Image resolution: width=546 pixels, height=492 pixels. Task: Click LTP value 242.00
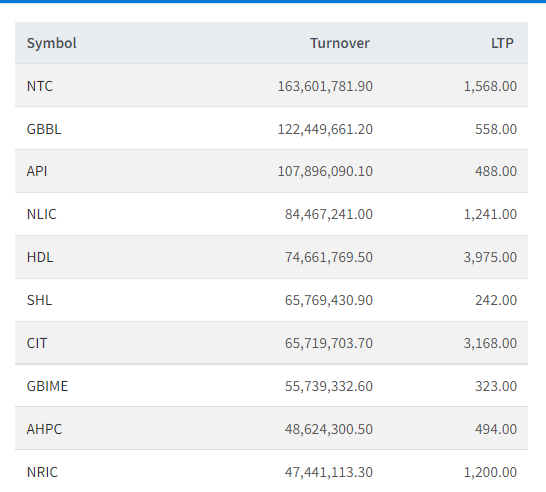tap(496, 300)
